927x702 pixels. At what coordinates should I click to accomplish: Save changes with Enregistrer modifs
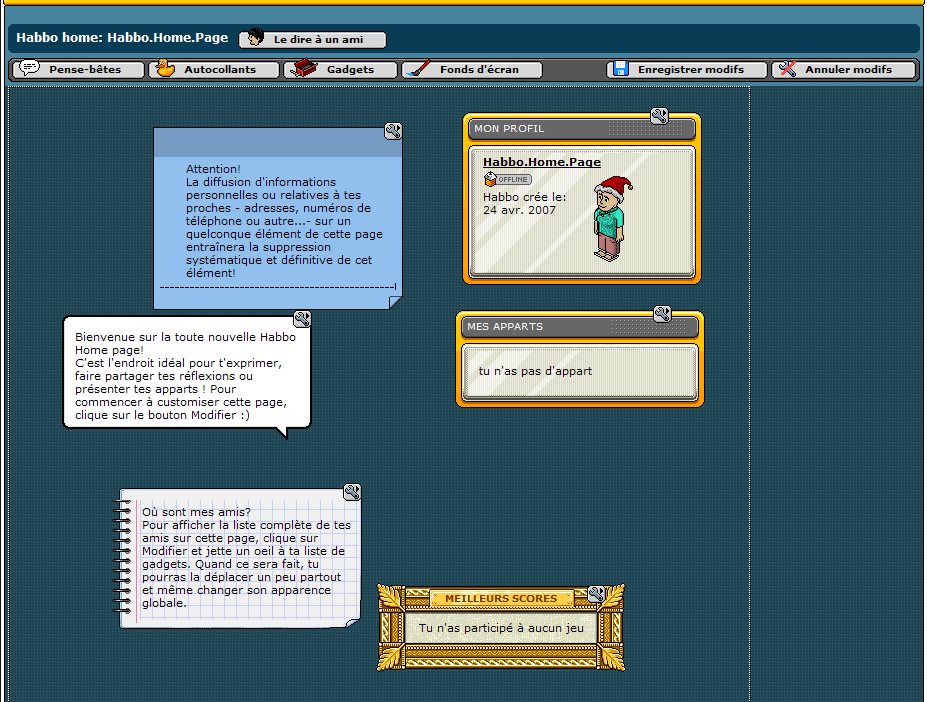[x=687, y=70]
